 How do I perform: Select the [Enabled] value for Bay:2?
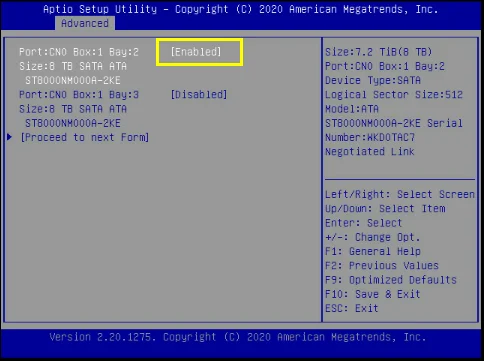pos(196,52)
